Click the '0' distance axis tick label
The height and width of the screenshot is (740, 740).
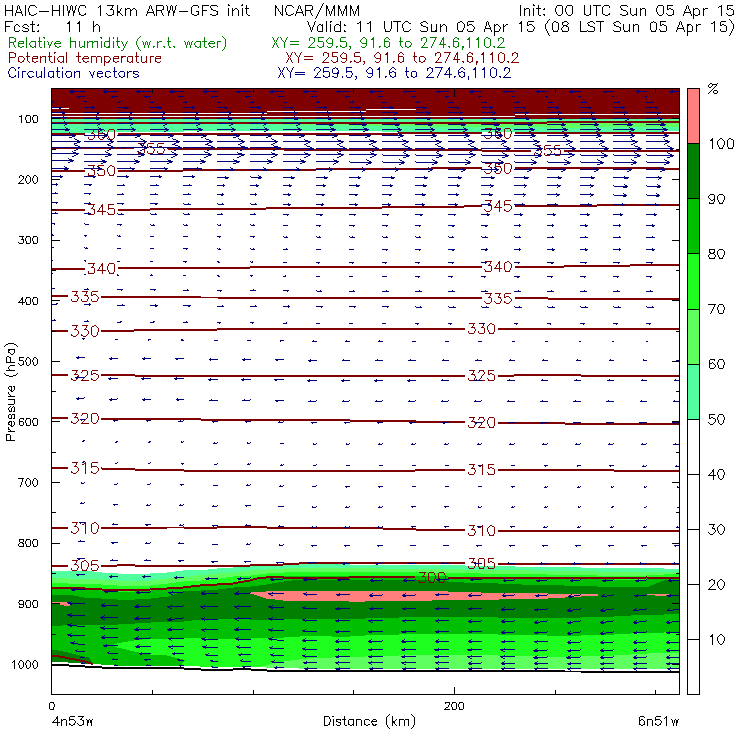pyautogui.click(x=51, y=706)
